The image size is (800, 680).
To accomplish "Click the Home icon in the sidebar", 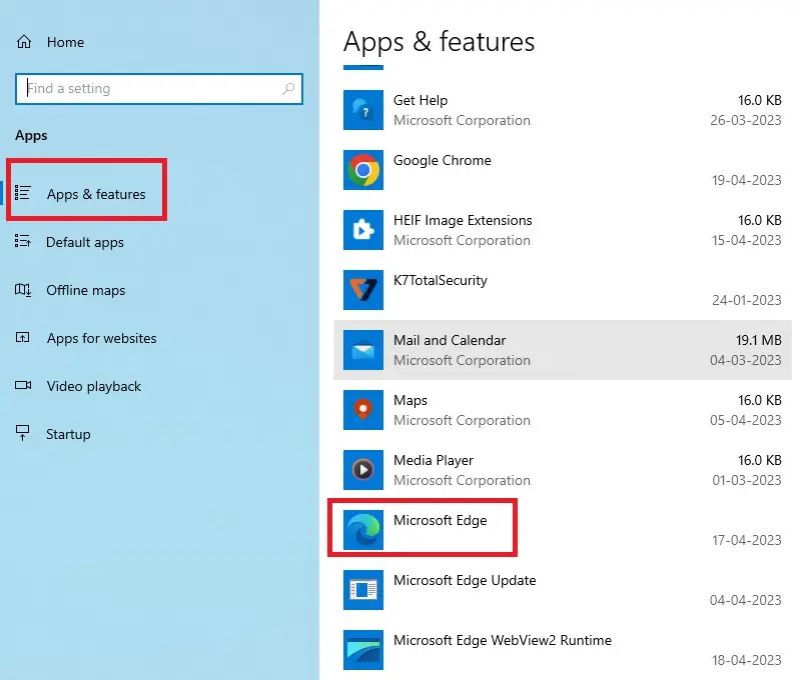I will (22, 42).
